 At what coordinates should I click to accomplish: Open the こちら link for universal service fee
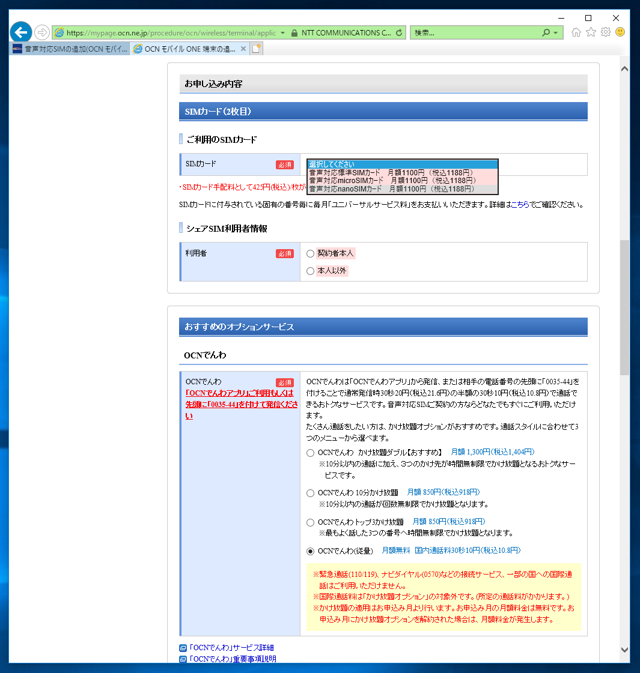(x=519, y=205)
